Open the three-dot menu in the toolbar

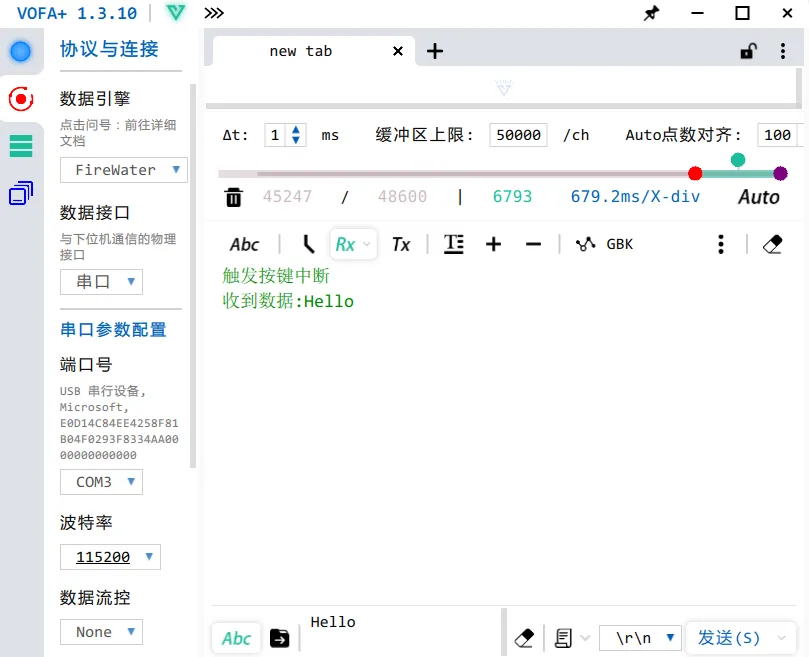click(x=721, y=243)
